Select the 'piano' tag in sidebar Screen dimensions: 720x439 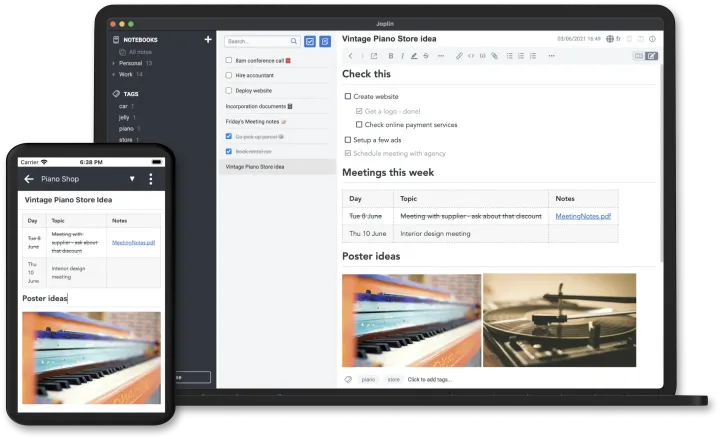[126, 128]
